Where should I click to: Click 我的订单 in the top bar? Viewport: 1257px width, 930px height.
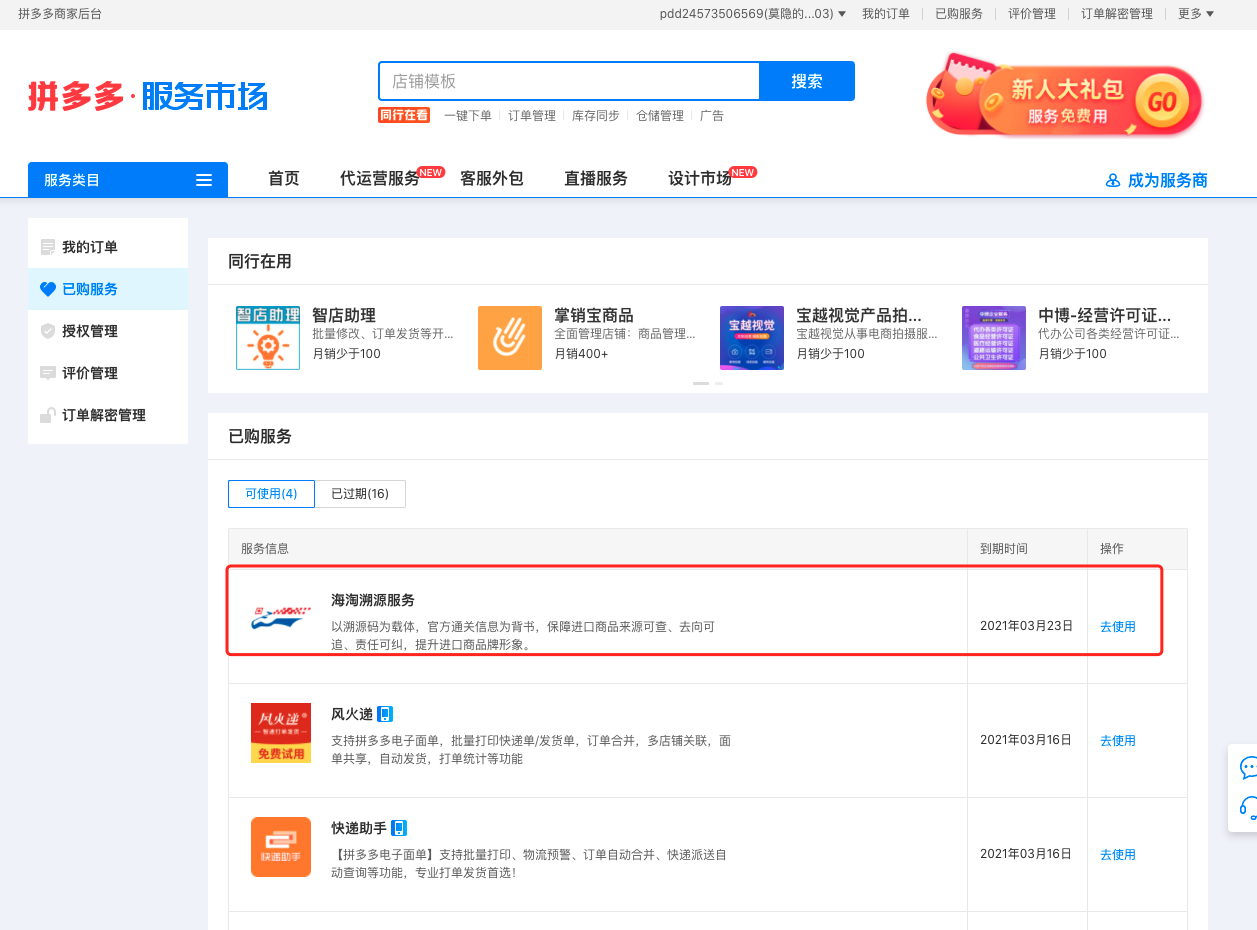(x=886, y=14)
